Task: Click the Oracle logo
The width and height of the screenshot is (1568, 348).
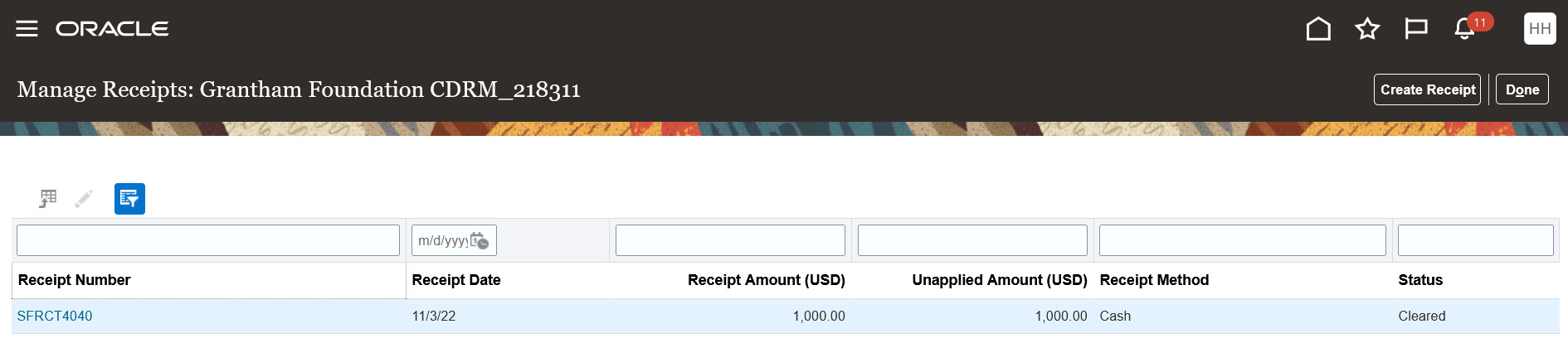Action: point(112,29)
